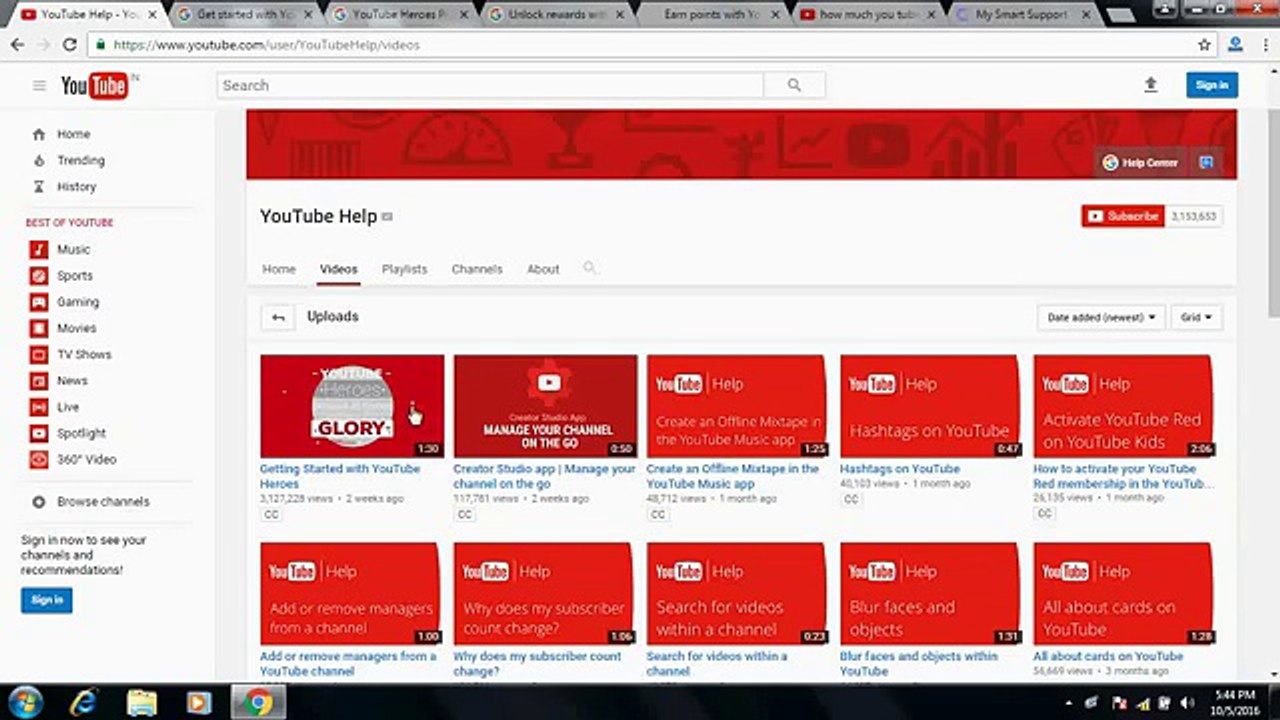Click the back arrow beside Uploads
1280x720 pixels.
pos(278,318)
